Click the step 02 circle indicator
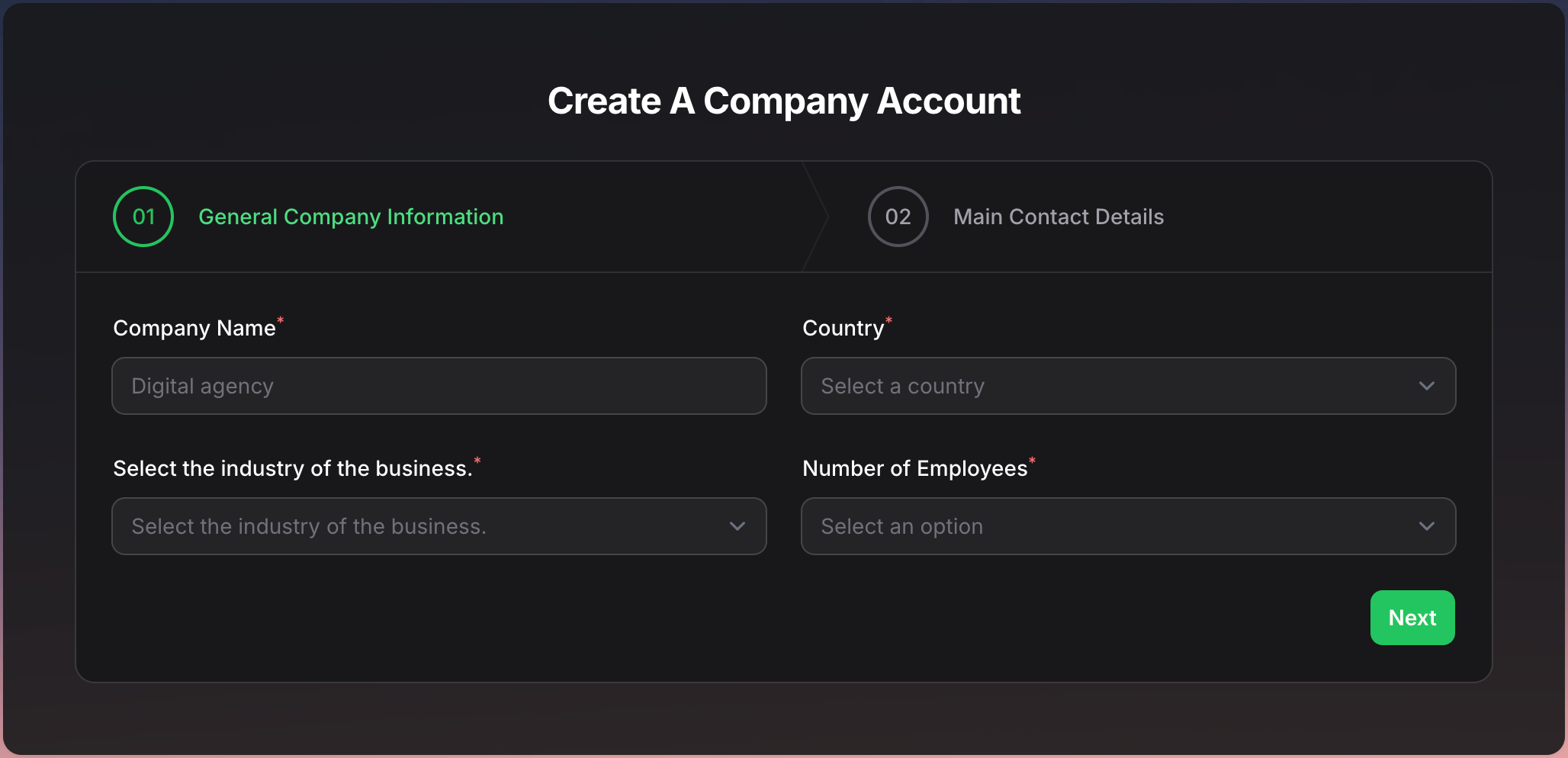Screen dimensions: 1568x758 click(x=898, y=217)
